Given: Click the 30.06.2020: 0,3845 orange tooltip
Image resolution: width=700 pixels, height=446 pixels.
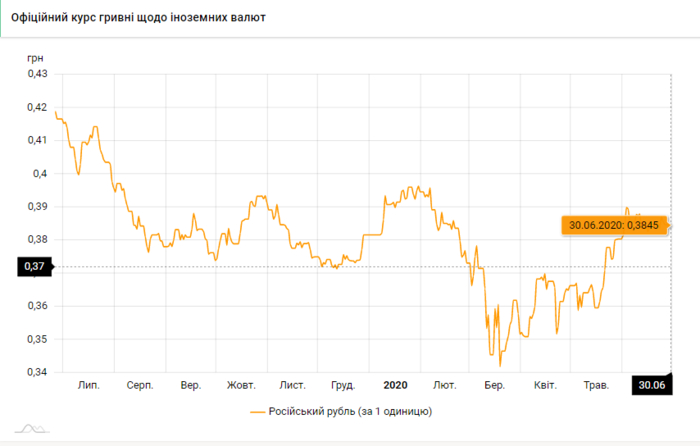Looking at the screenshot, I should [612, 225].
